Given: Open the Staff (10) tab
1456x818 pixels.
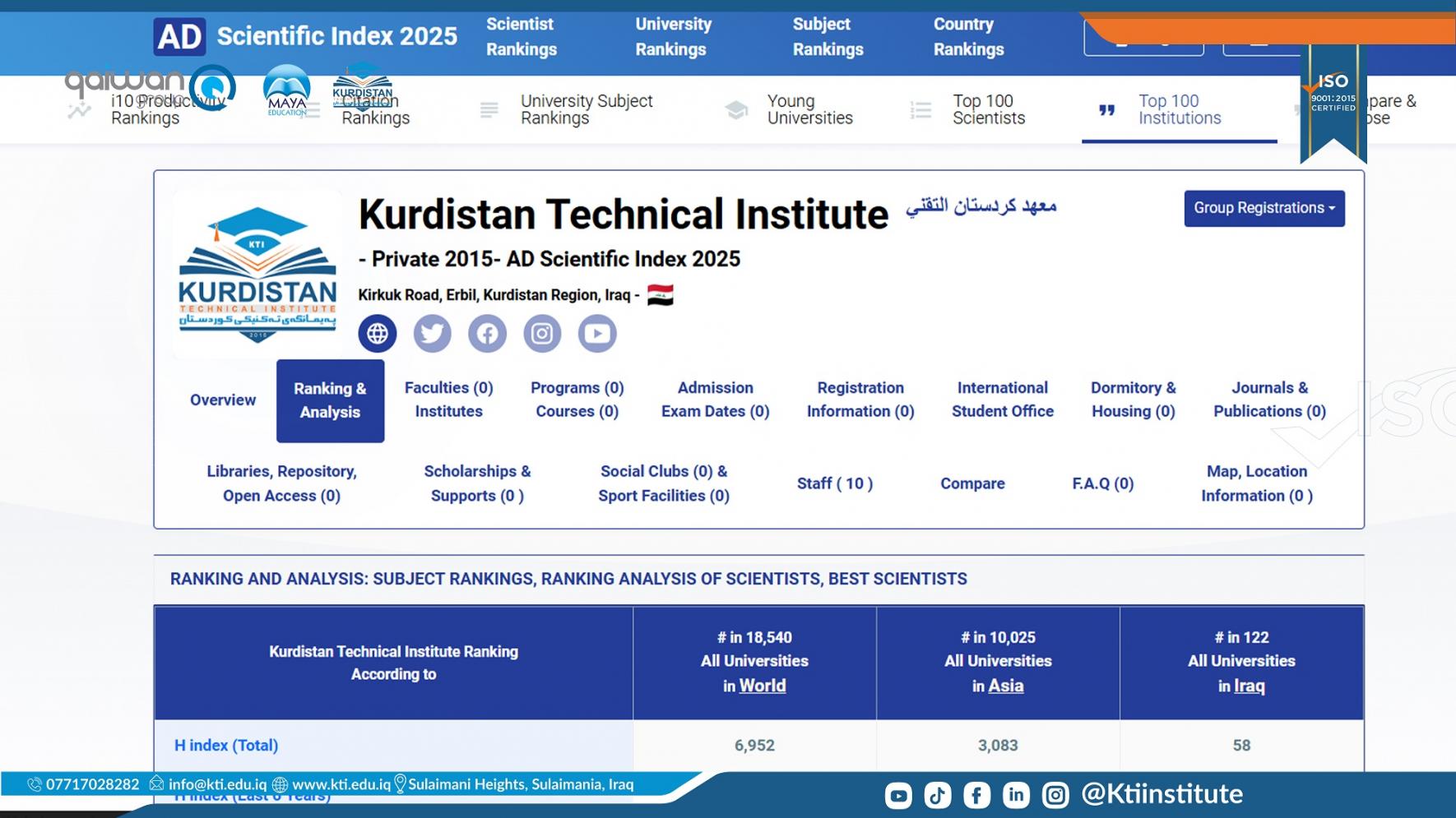Looking at the screenshot, I should pyautogui.click(x=835, y=483).
